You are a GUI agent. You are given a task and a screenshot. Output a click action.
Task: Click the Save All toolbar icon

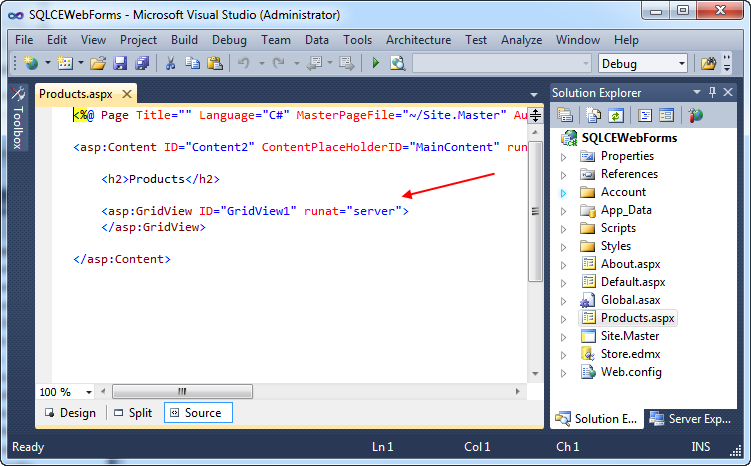(142, 63)
